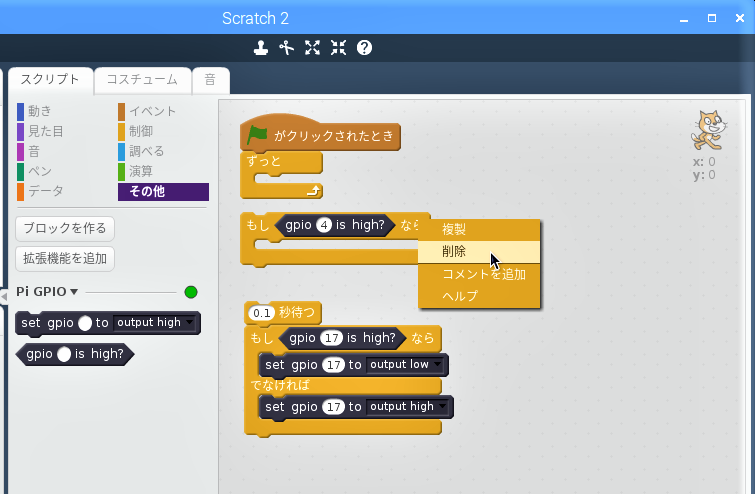
Task: Choose コメントを追加 from the context menu
Action: (x=479, y=274)
